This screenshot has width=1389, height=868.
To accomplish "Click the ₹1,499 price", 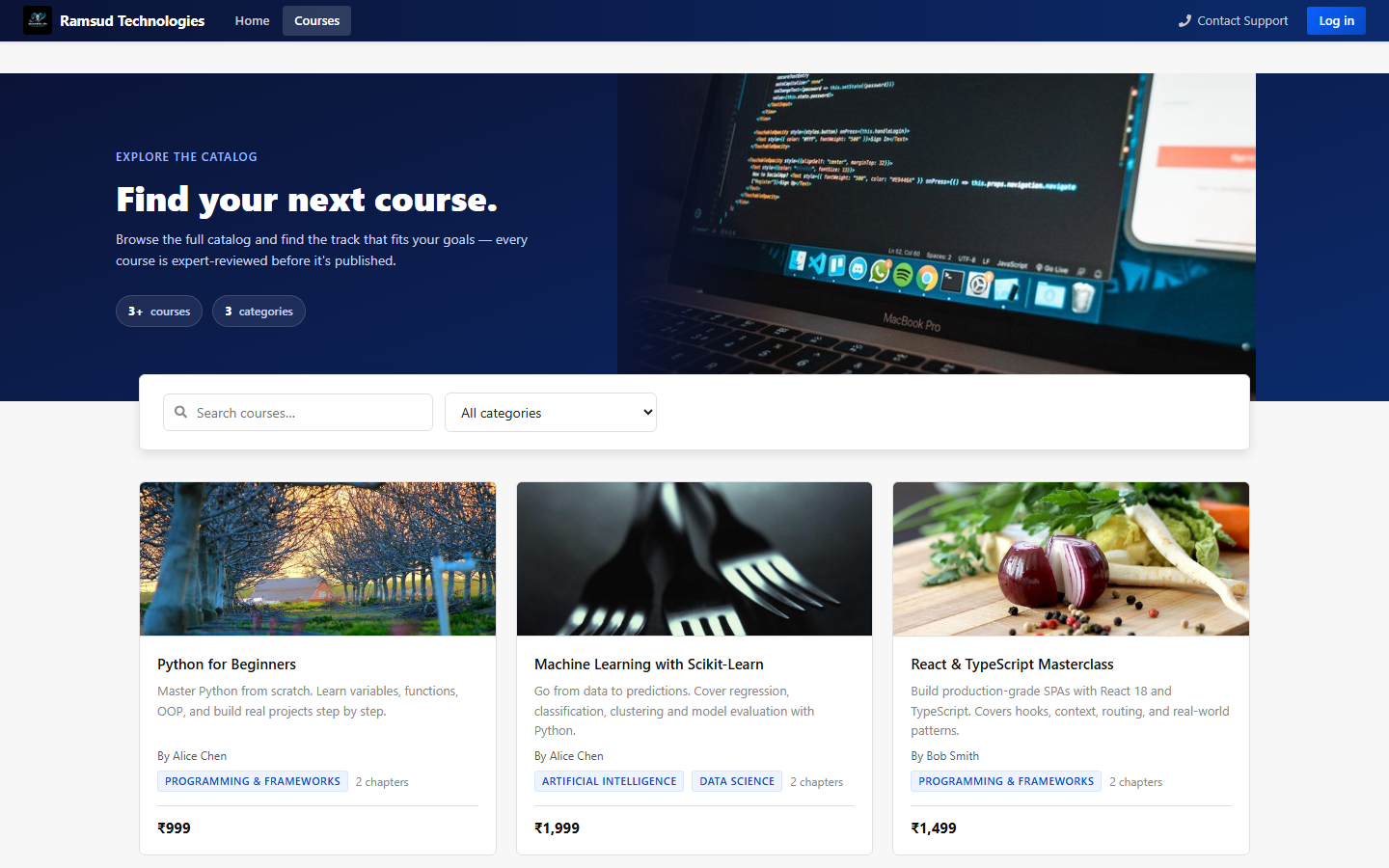I will [x=934, y=828].
